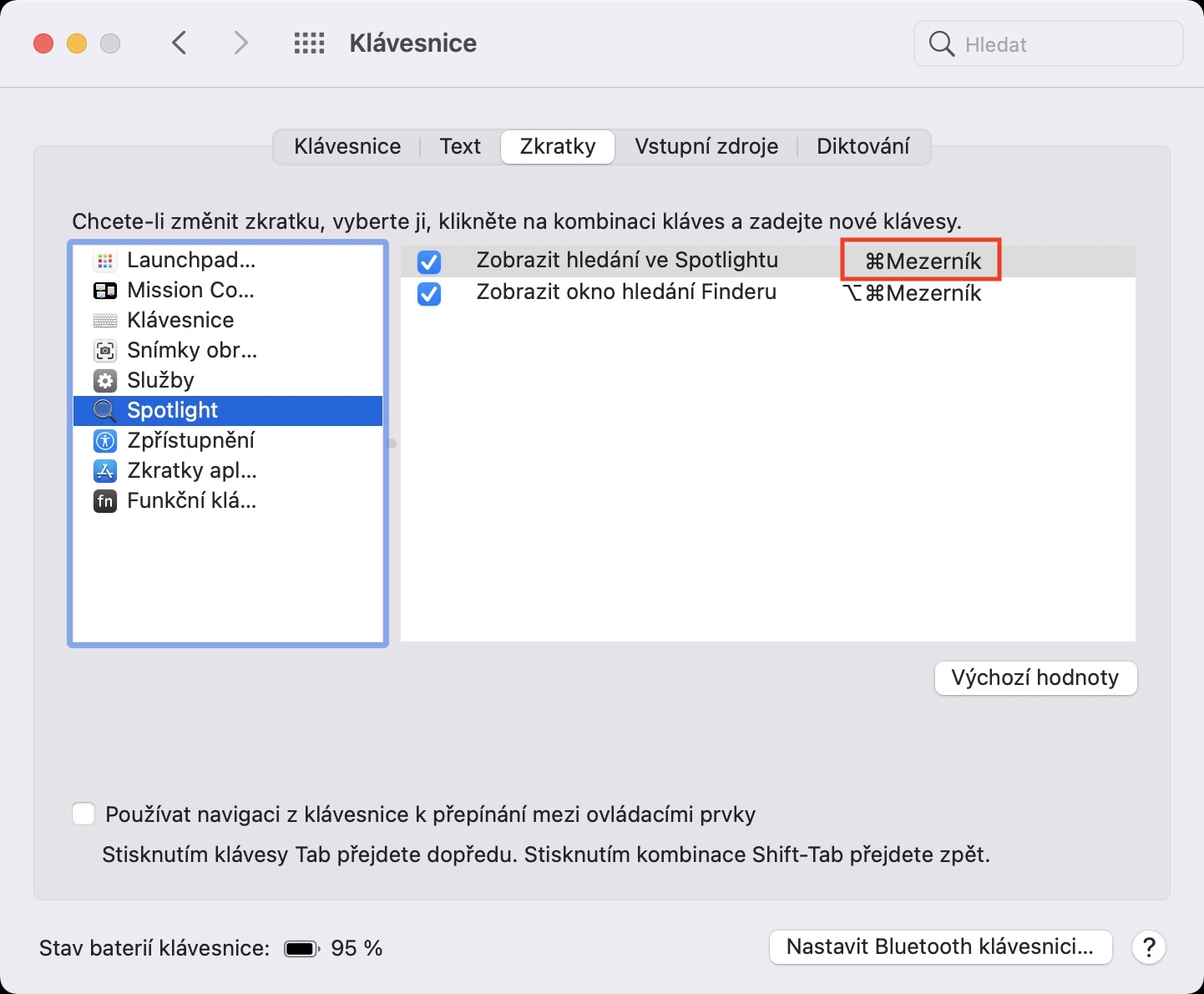Click the Výchozí hodnoty button
Viewport: 1204px width, 994px height.
[1035, 677]
